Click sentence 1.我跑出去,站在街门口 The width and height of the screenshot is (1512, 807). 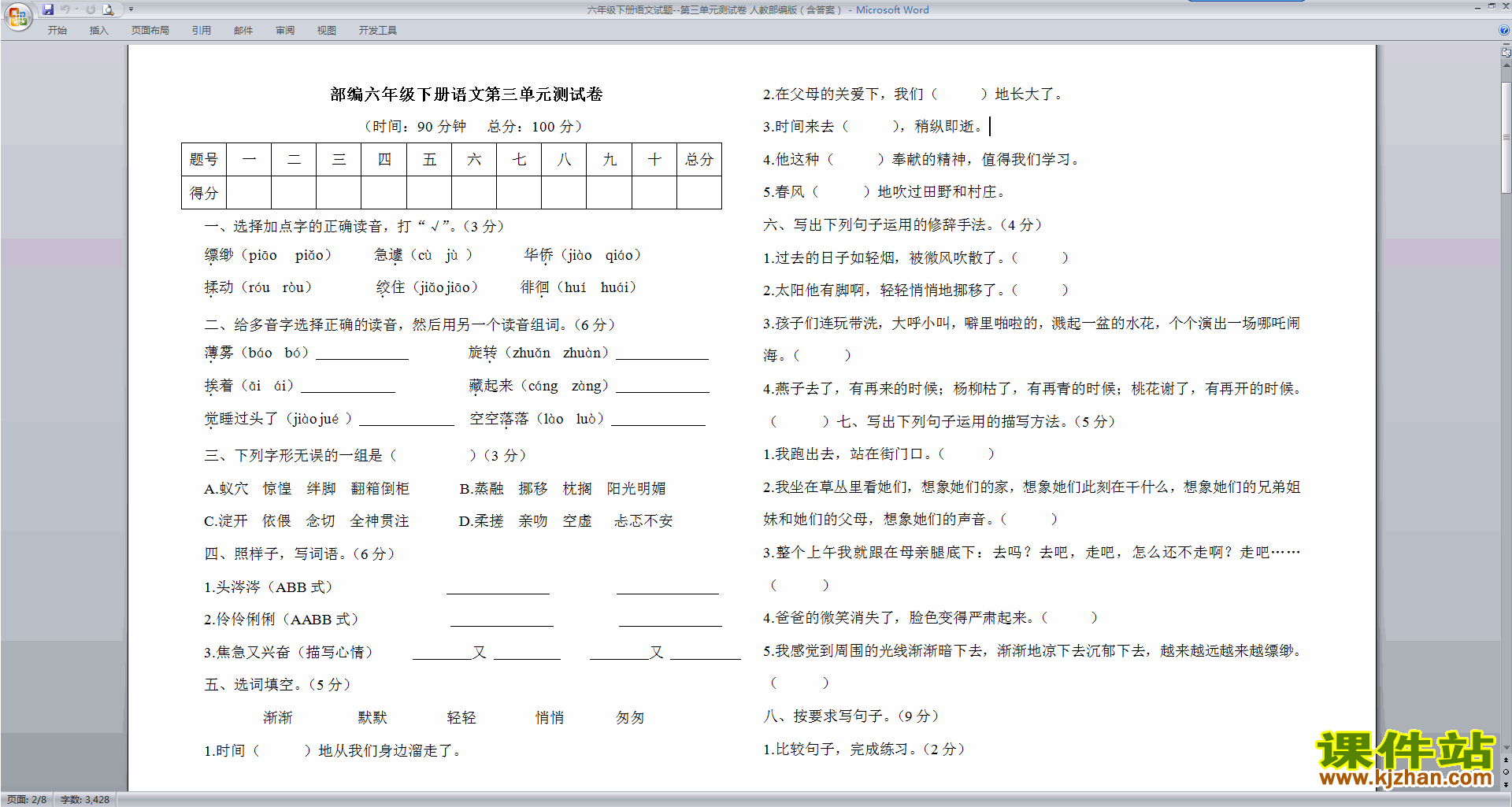click(879, 454)
